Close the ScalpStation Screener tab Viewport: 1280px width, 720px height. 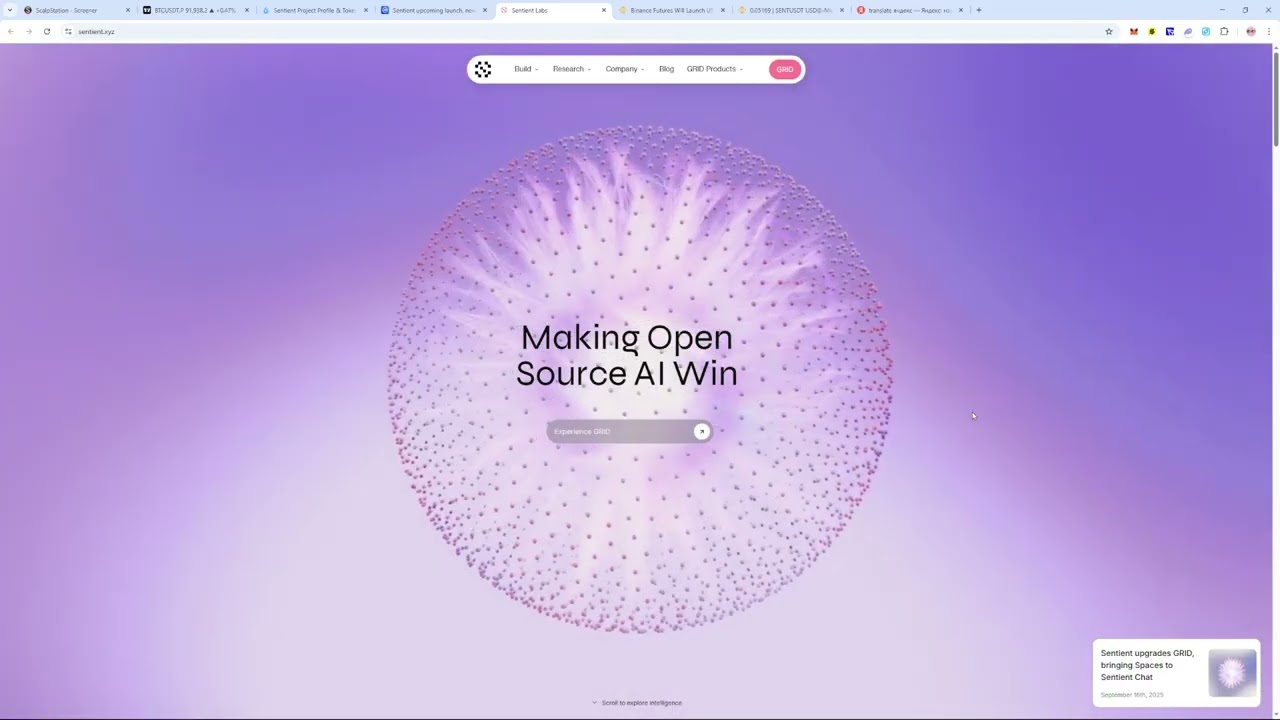click(127, 10)
